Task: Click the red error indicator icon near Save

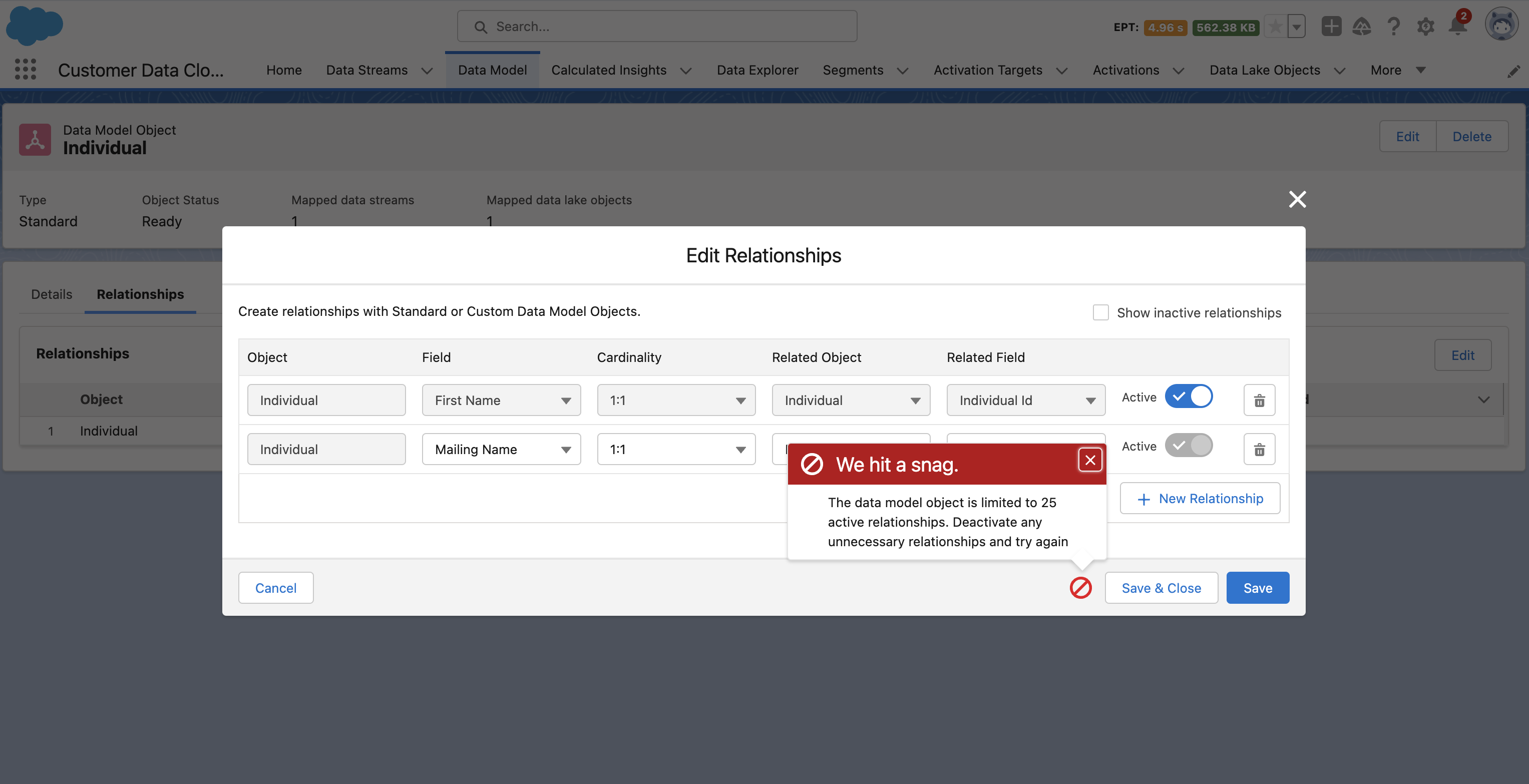Action: tap(1081, 588)
